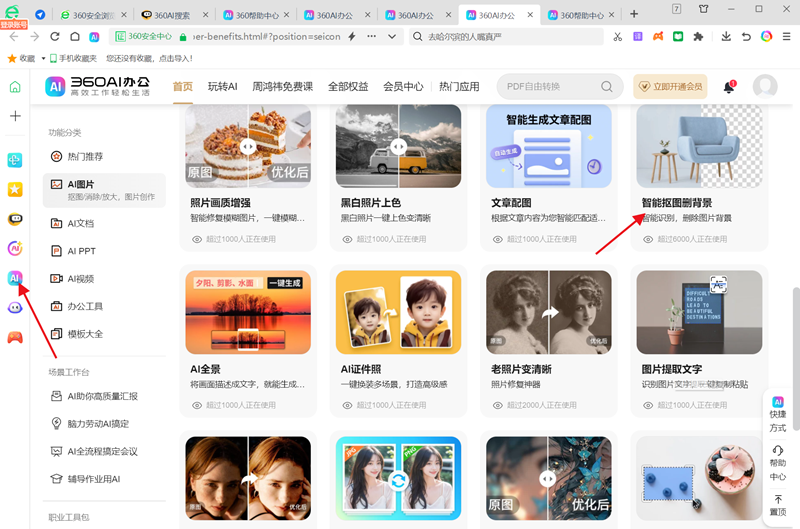Open 照片画质增强 cake thumbnail
The image size is (800, 529).
click(248, 146)
